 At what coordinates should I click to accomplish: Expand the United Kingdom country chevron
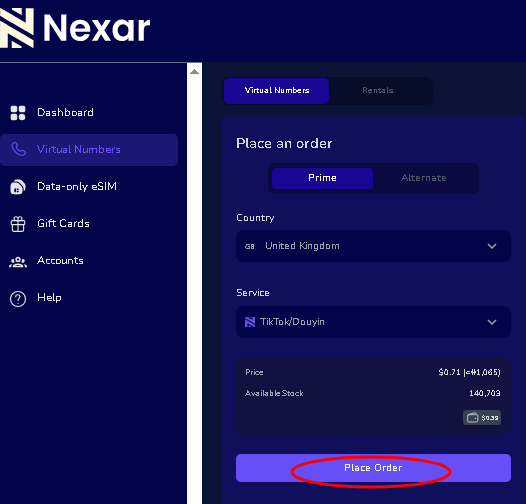pyautogui.click(x=492, y=246)
